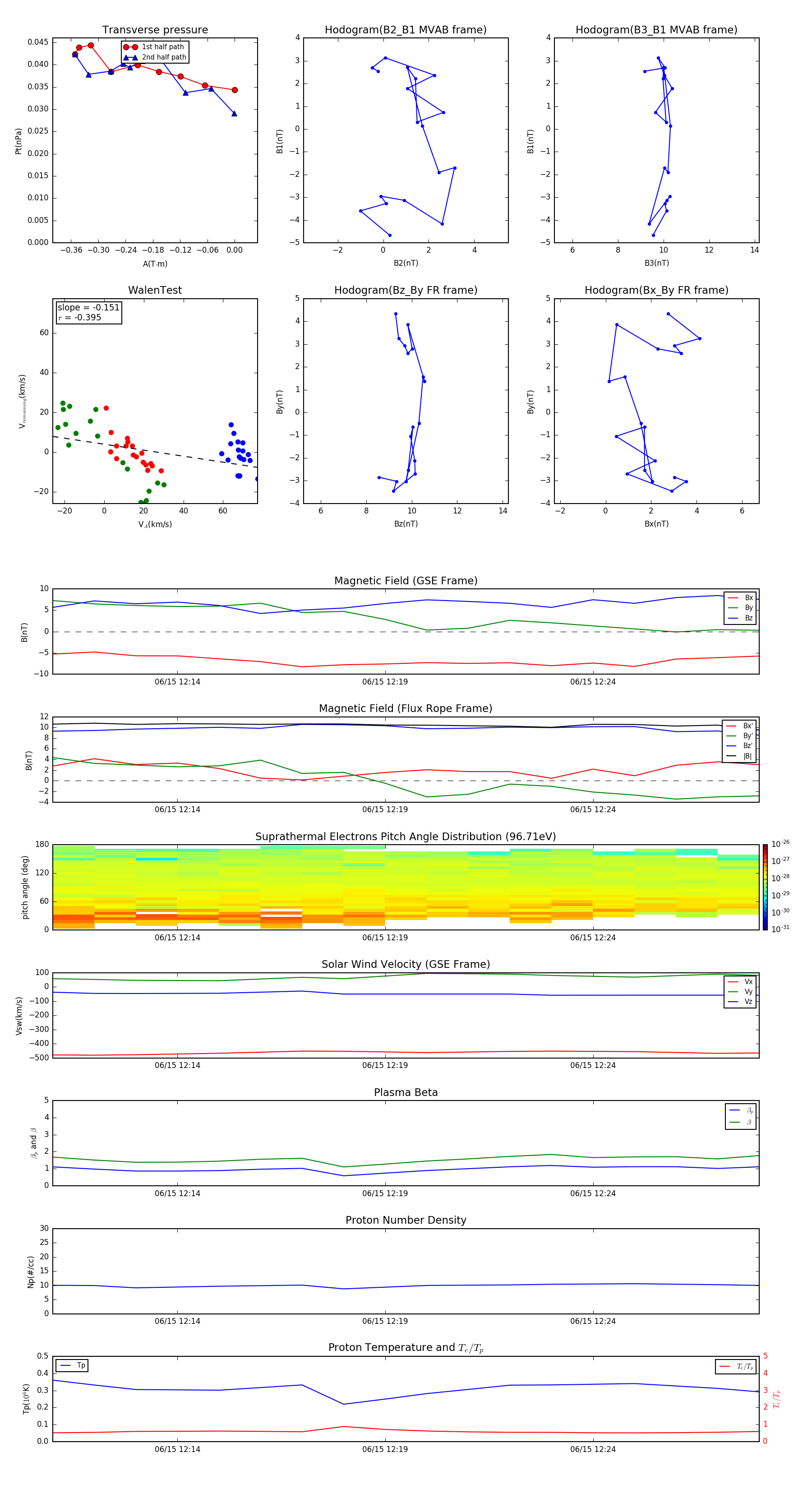Click the Hodogram(Bx_By FR frame) title
The height and width of the screenshot is (1489, 812).
[656, 290]
